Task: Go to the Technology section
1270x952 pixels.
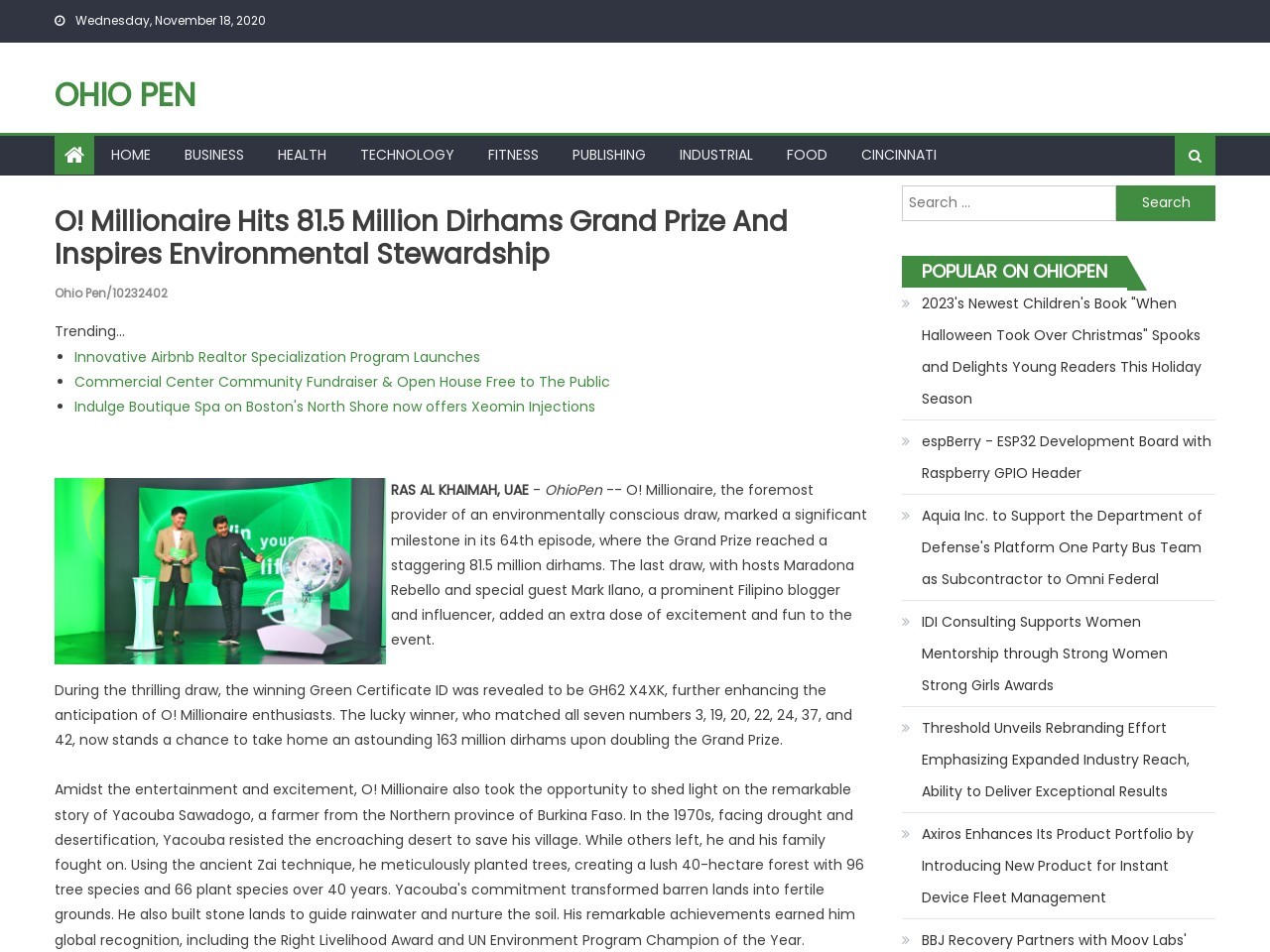Action: (407, 155)
